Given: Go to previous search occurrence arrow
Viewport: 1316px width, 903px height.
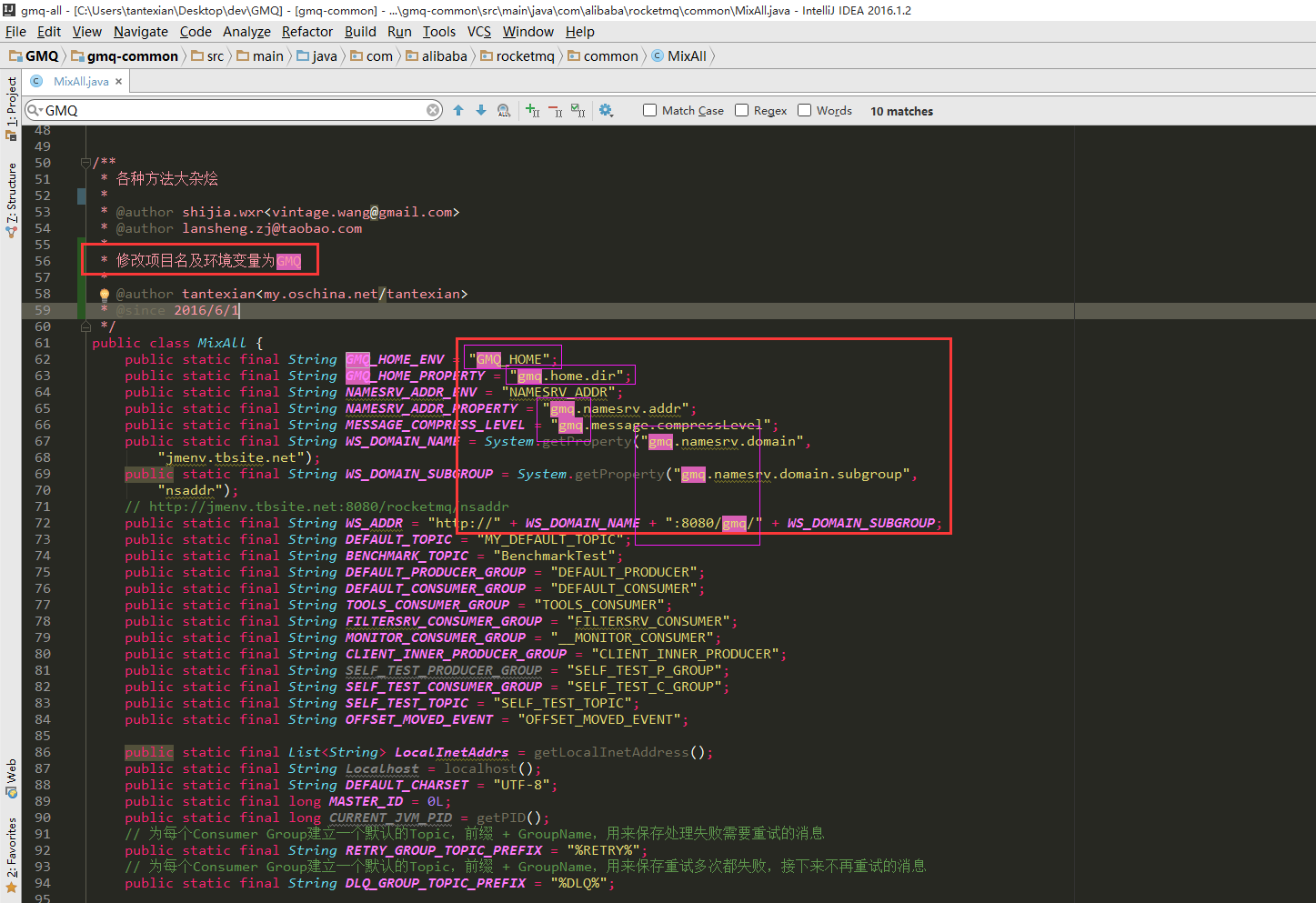Looking at the screenshot, I should [x=458, y=110].
